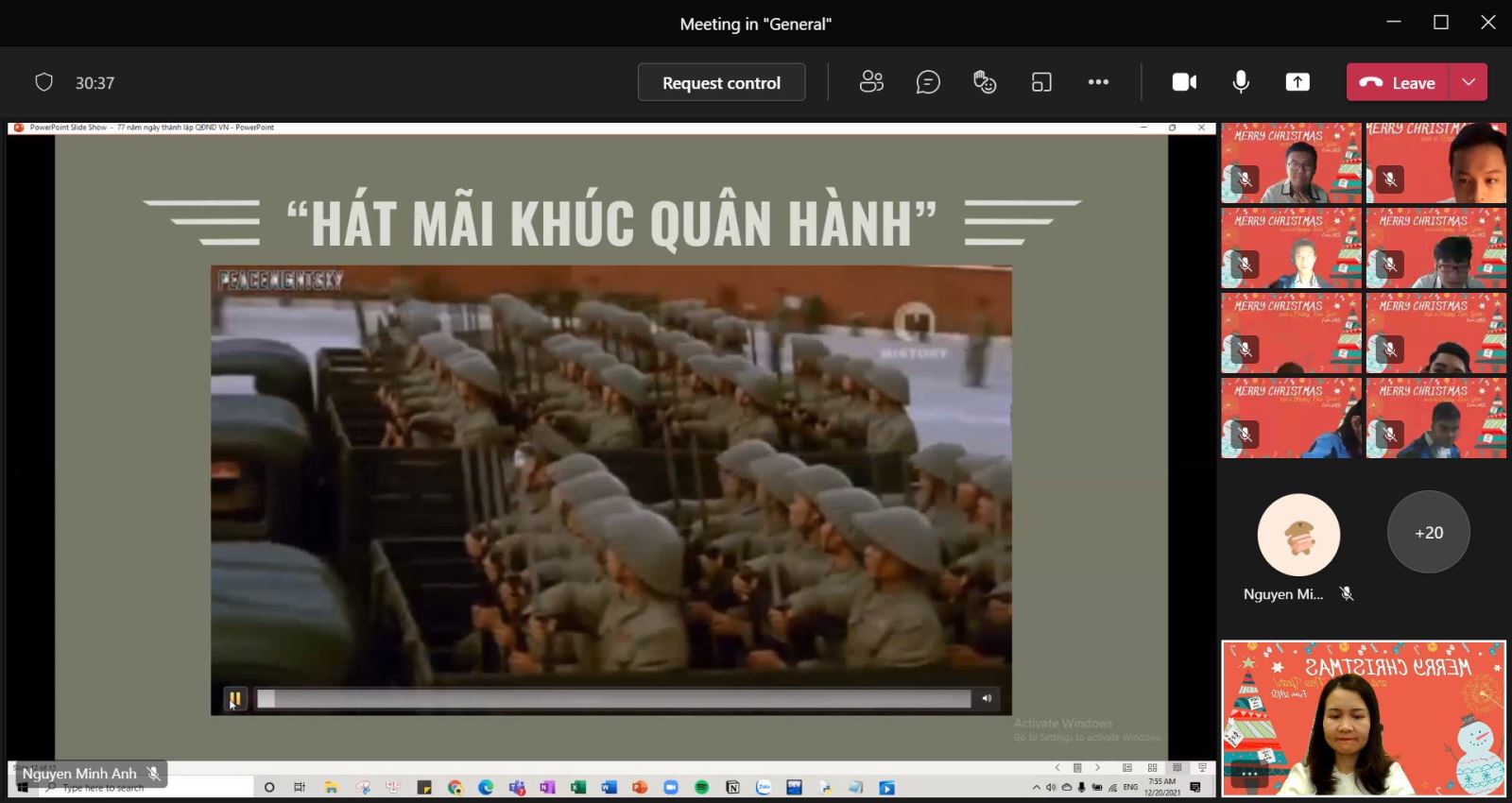Open Notion on shared taskbar
The width and height of the screenshot is (1512, 803).
point(732,787)
